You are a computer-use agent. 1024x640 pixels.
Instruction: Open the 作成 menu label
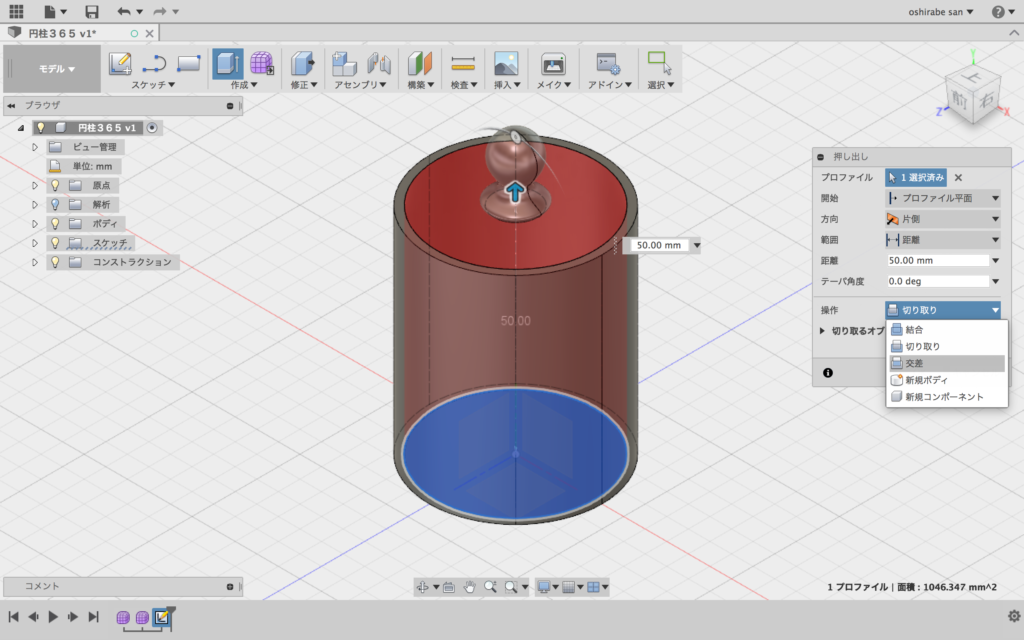[x=244, y=85]
